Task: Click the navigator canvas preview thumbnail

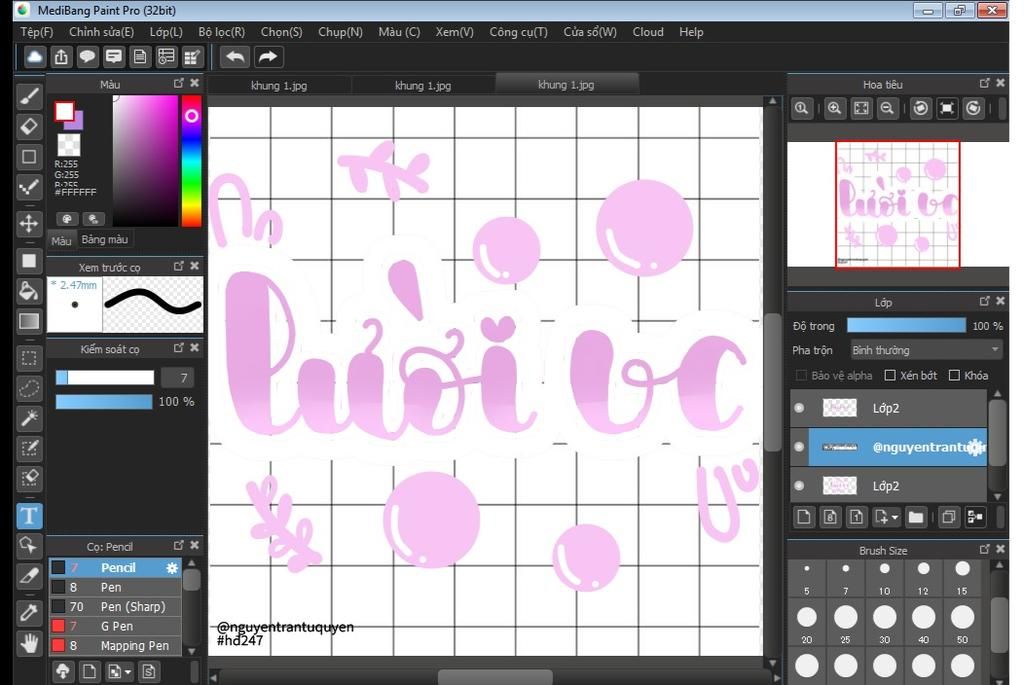Action: click(x=897, y=204)
